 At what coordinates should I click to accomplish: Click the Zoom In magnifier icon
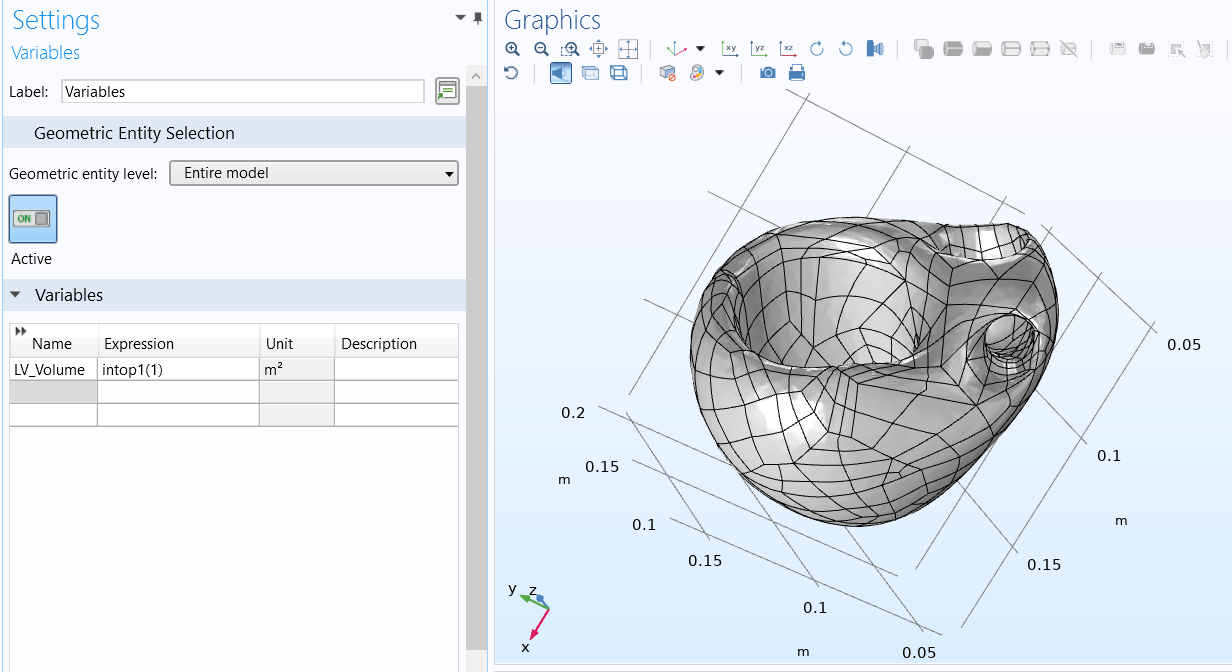[513, 49]
